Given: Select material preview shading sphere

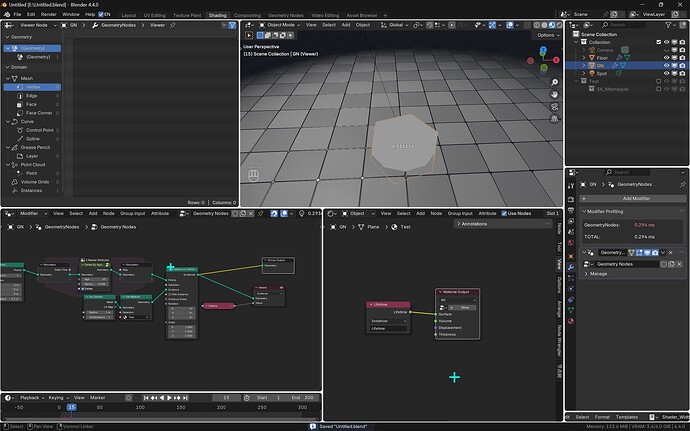Looking at the screenshot, I should pos(552,25).
